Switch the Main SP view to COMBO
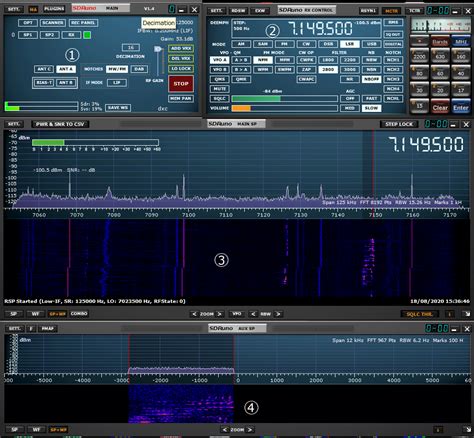The width and height of the screenshot is (474, 438). click(x=79, y=314)
